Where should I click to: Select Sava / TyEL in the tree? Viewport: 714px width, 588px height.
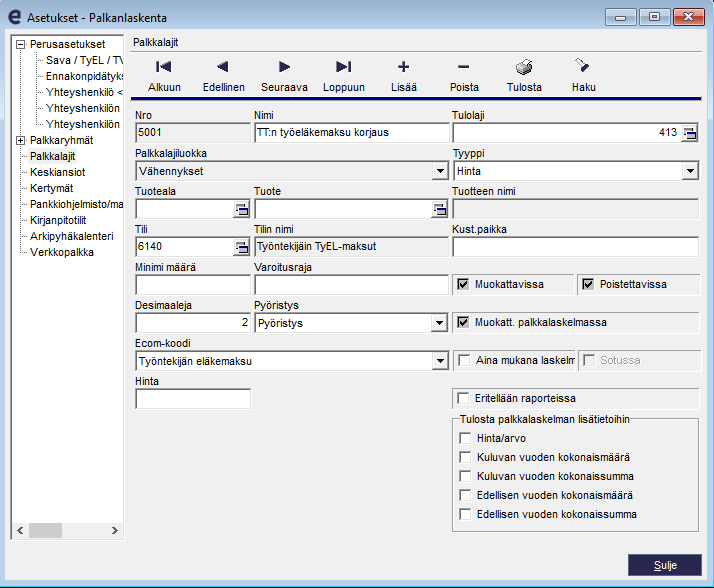pos(84,60)
